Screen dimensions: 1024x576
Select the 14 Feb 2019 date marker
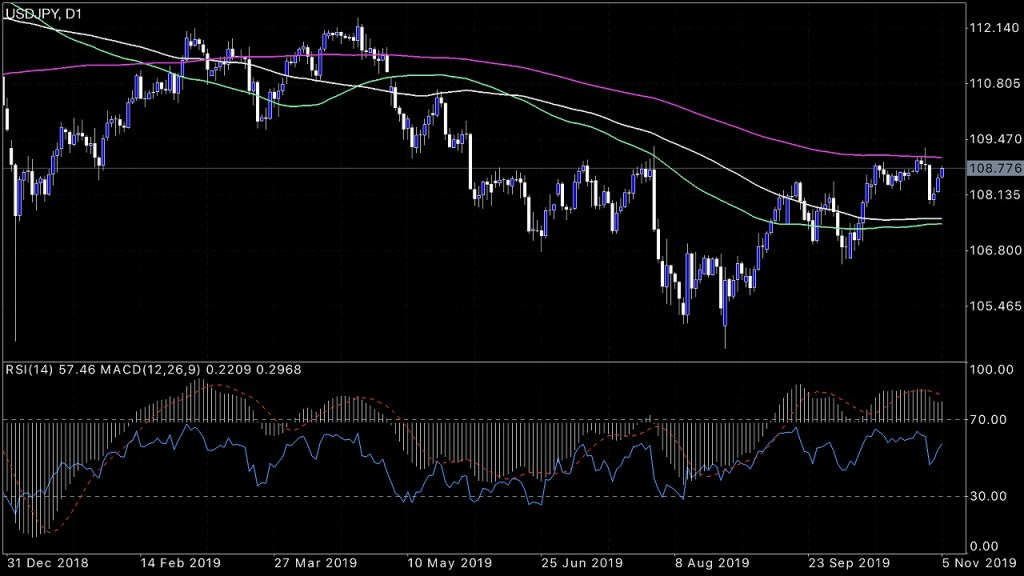point(182,563)
